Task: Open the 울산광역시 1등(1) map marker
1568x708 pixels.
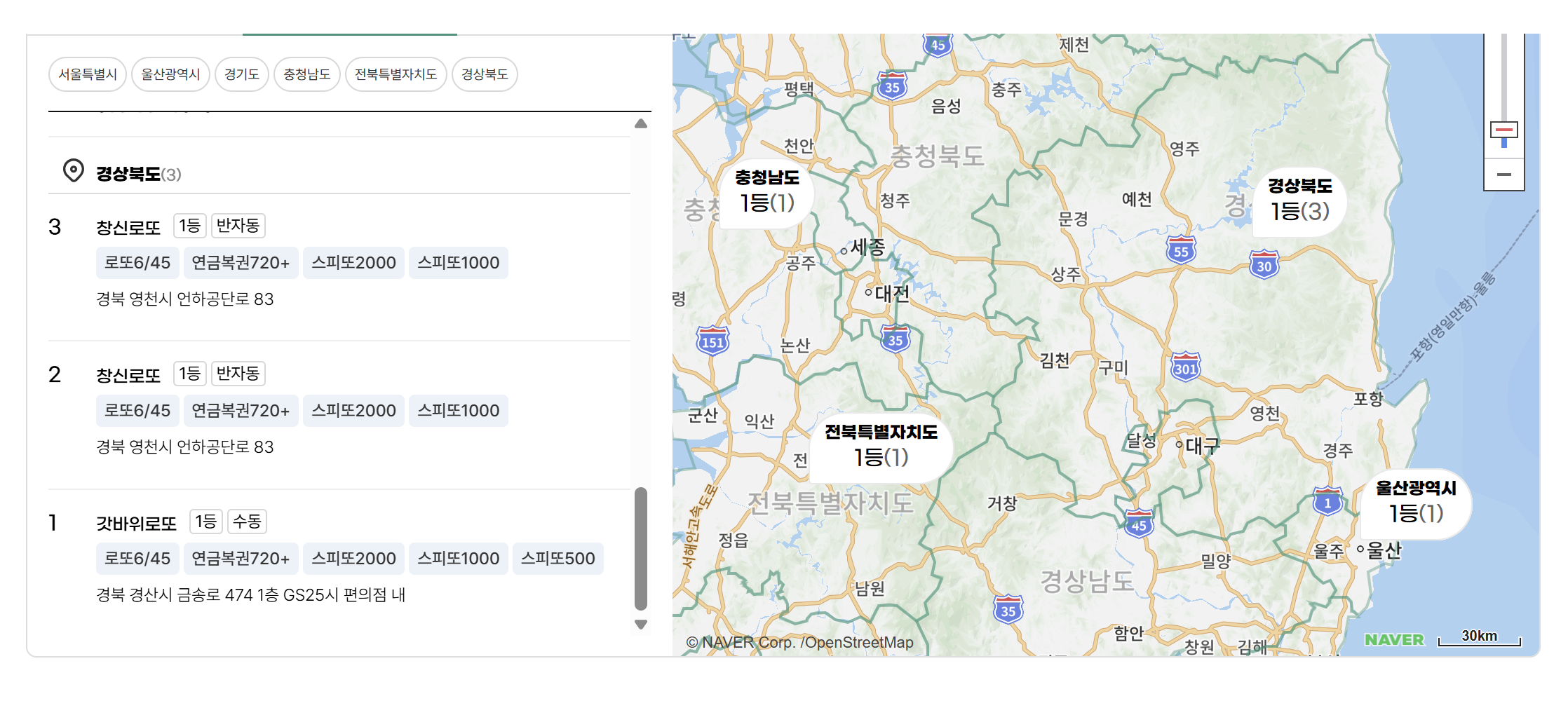Action: (x=1416, y=503)
